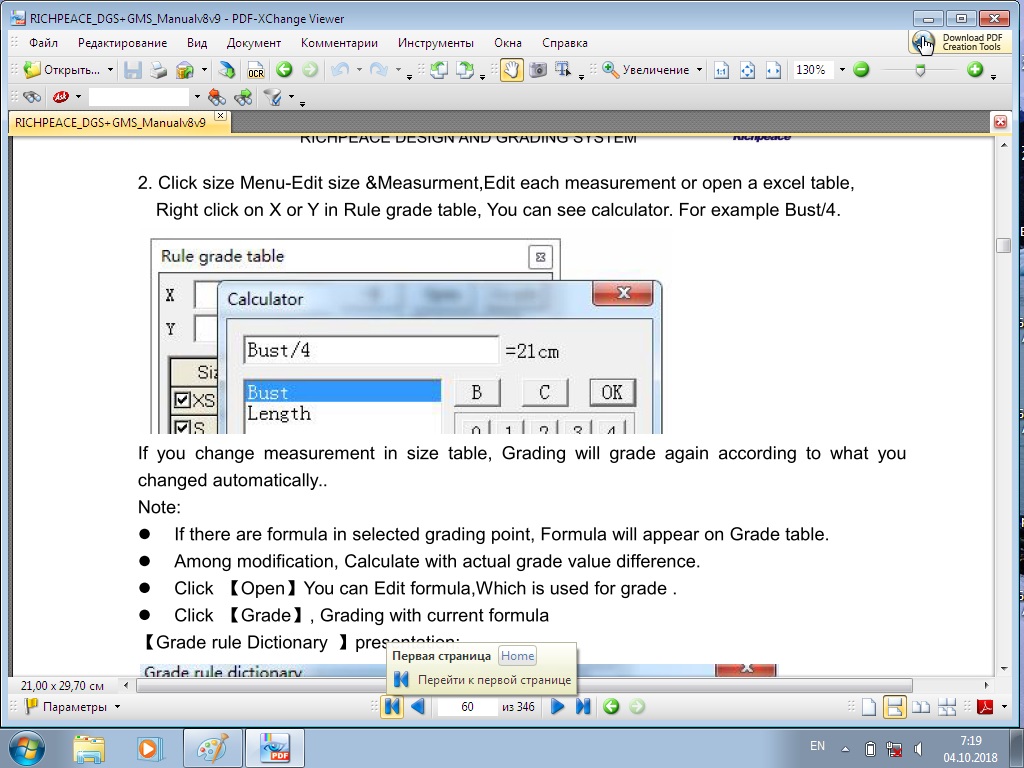Screen dimensions: 1024x768
Task: Click the Ask search provider icon
Action: 61,97
